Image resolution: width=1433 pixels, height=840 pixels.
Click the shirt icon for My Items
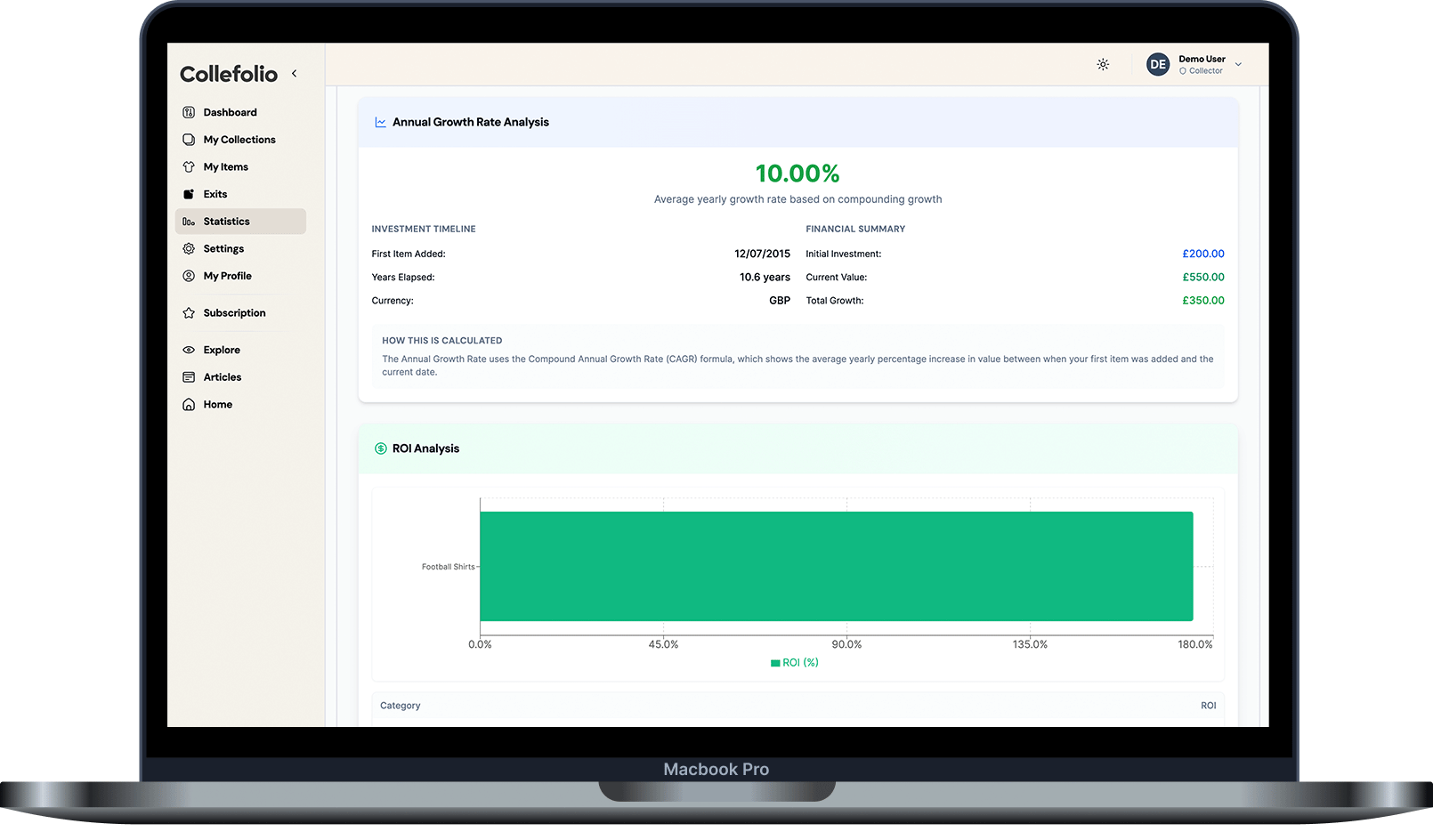[x=189, y=167]
